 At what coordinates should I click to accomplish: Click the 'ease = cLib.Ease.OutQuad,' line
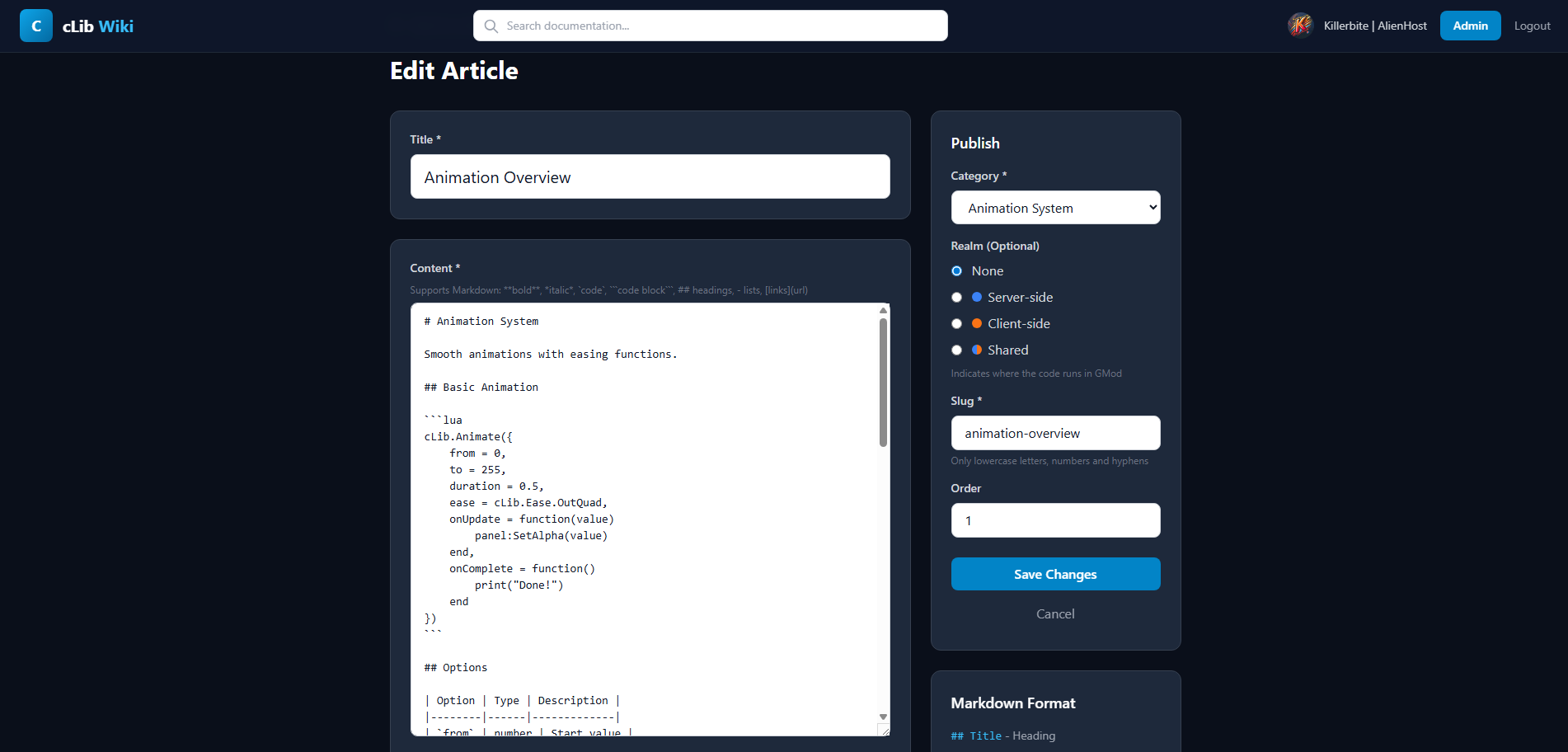click(x=528, y=502)
